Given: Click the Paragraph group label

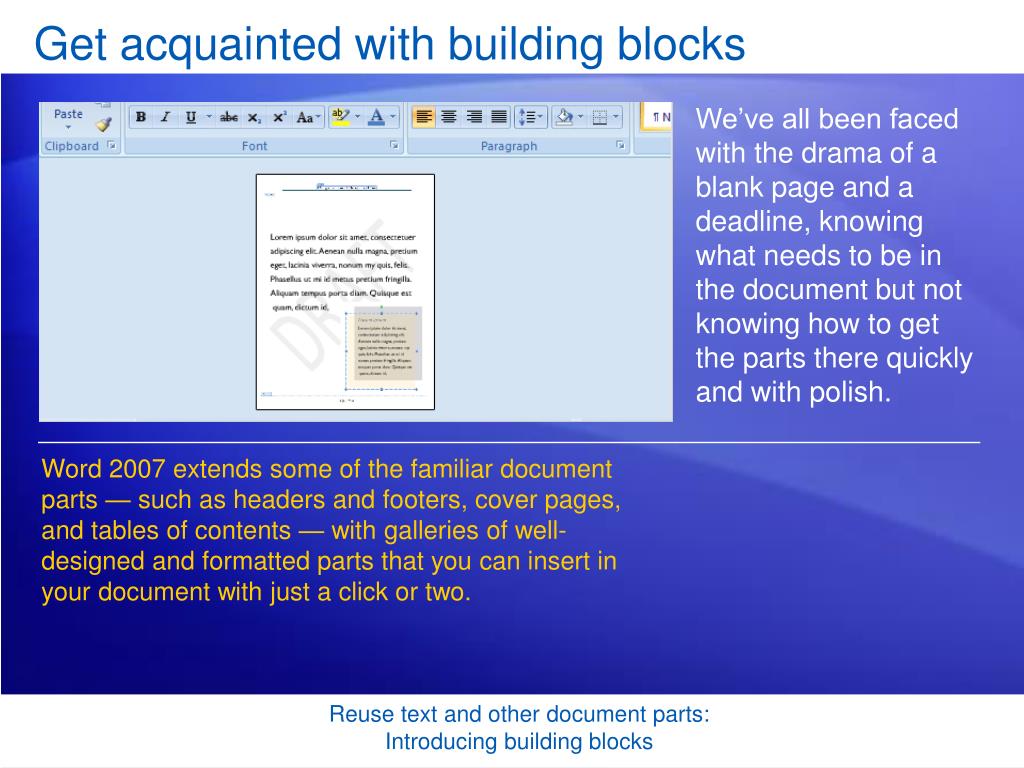Looking at the screenshot, I should click(x=509, y=146).
